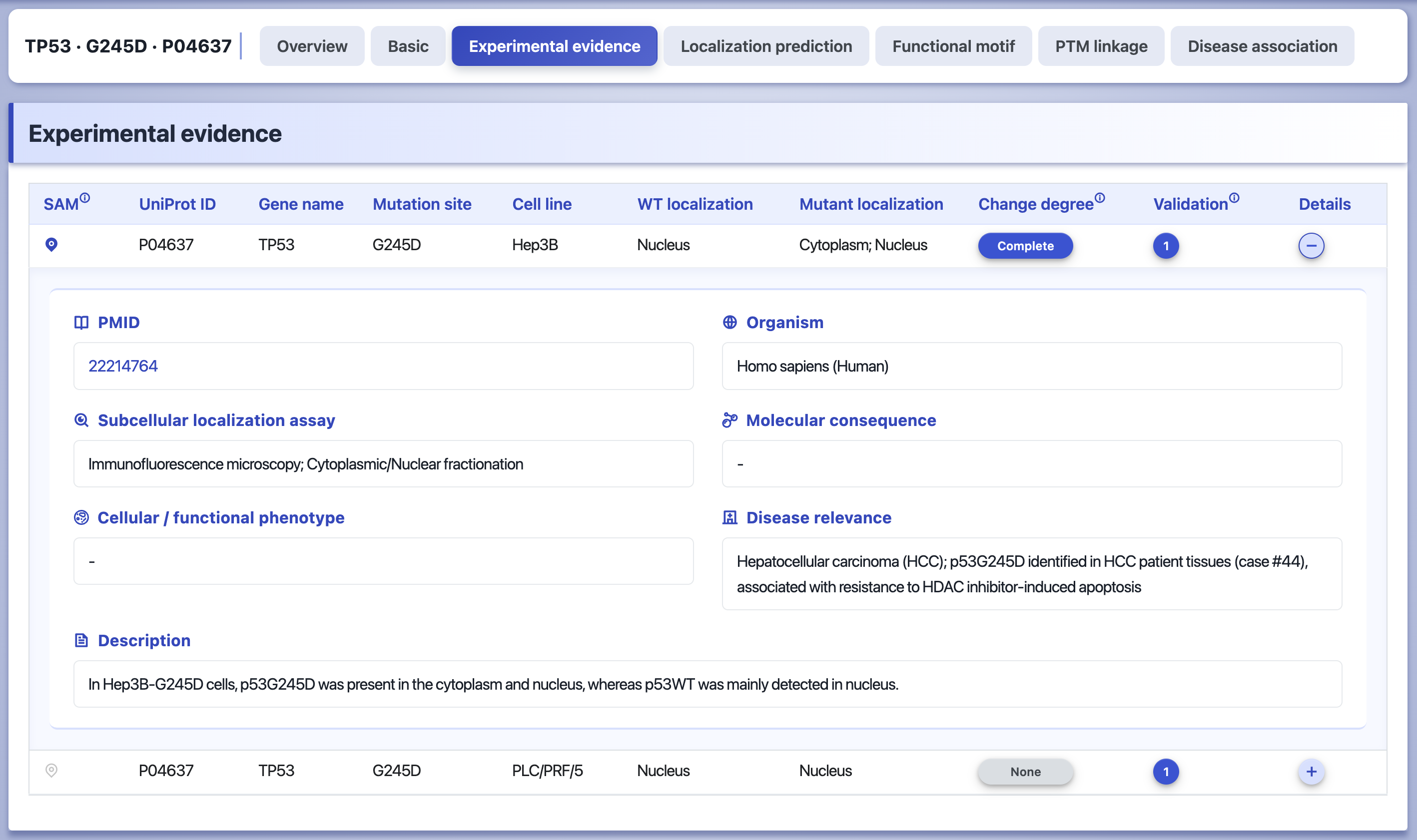
Task: Click the Complete change degree badge
Action: pyautogui.click(x=1025, y=246)
